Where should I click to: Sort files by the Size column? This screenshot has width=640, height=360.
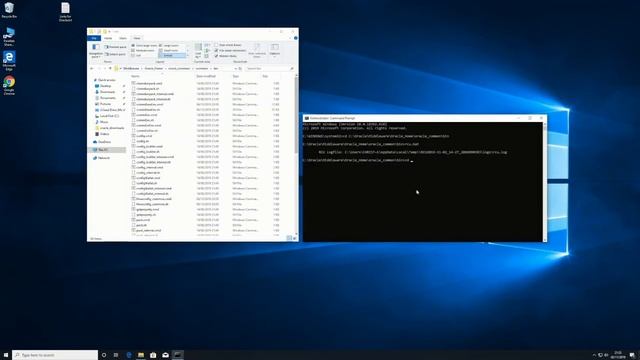point(265,76)
